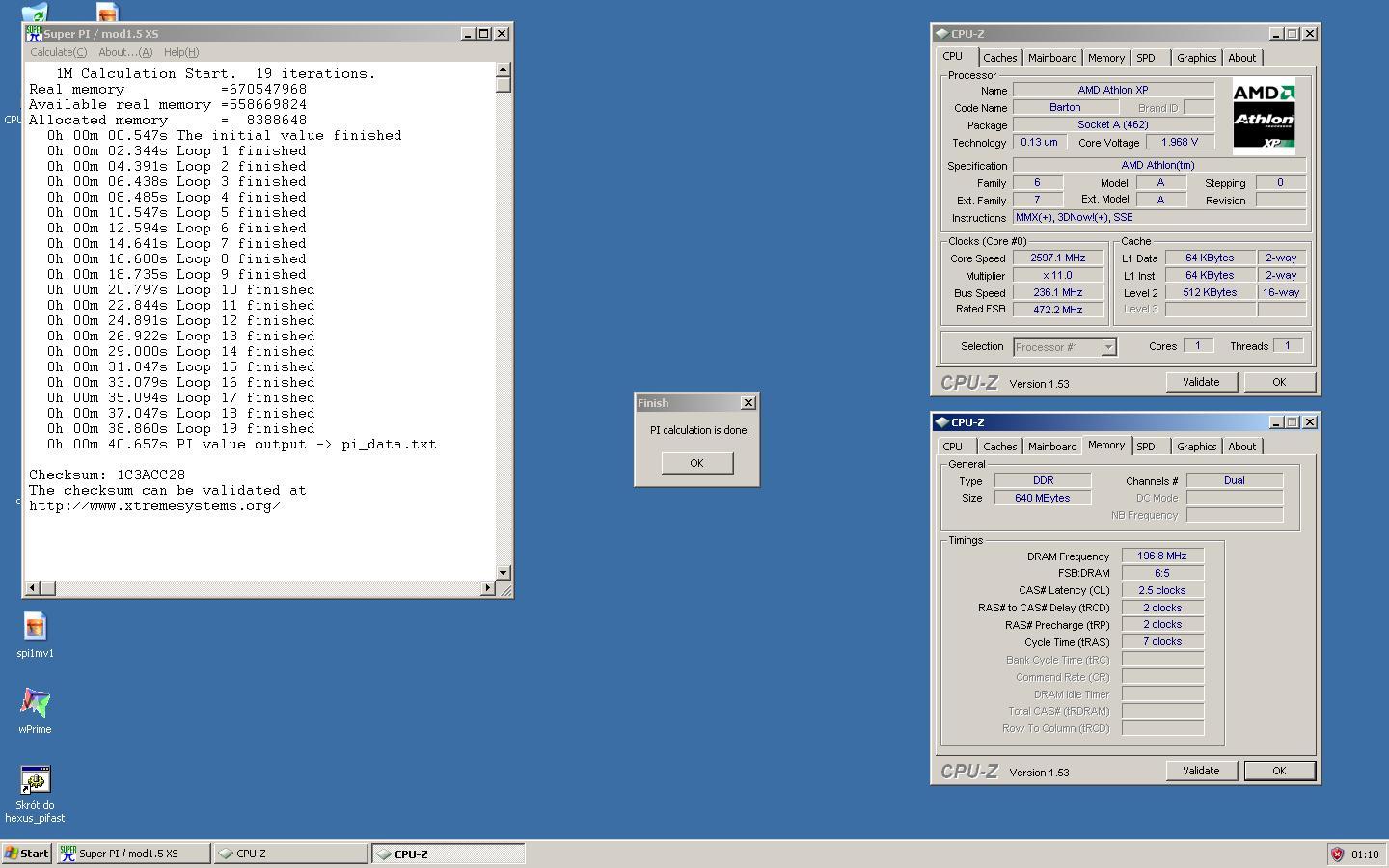This screenshot has width=1389, height=868.
Task: Click the Level 2 cache value 512 KBytes
Action: click(x=1210, y=292)
